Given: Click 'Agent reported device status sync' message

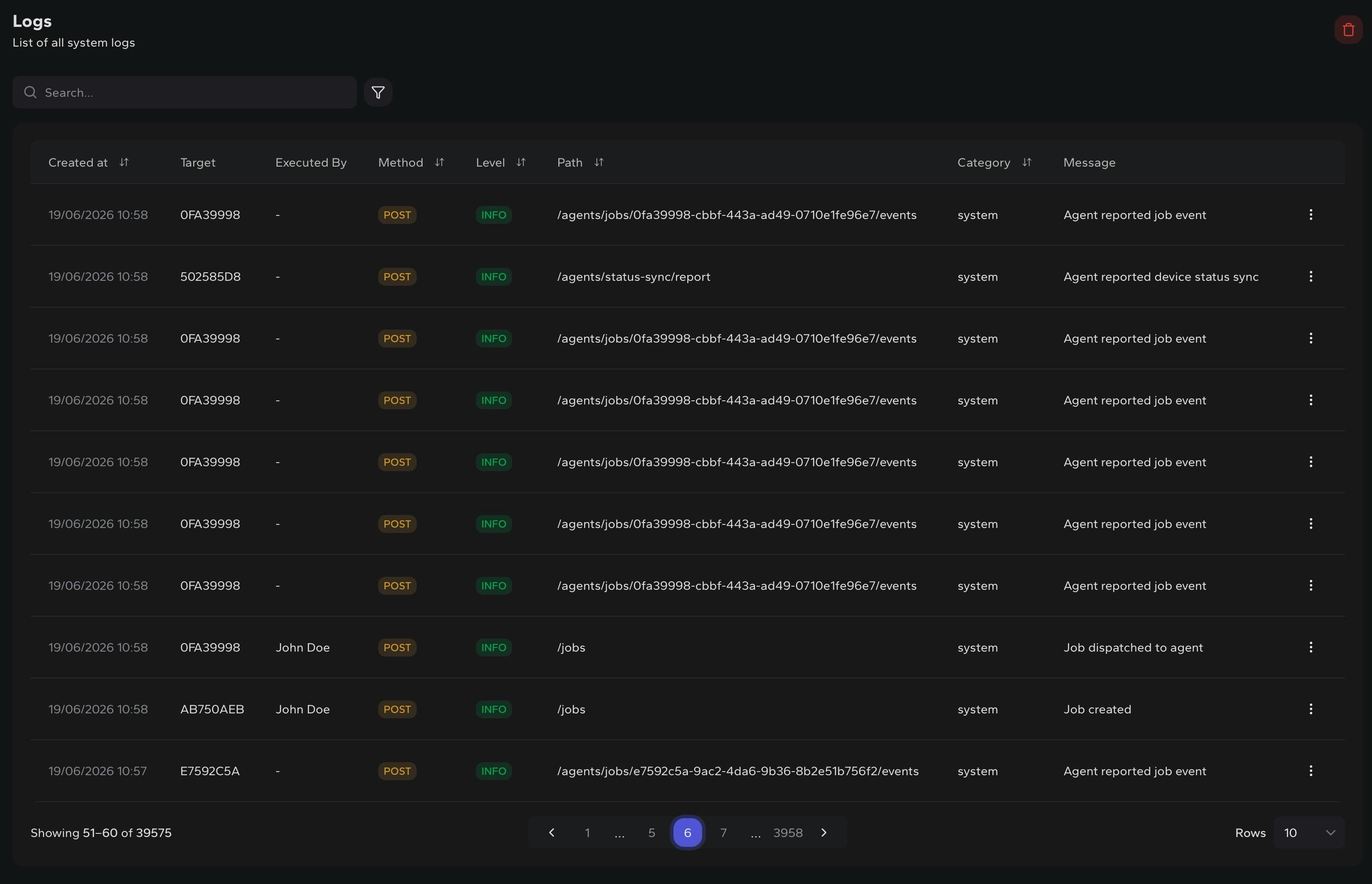Looking at the screenshot, I should point(1161,277).
